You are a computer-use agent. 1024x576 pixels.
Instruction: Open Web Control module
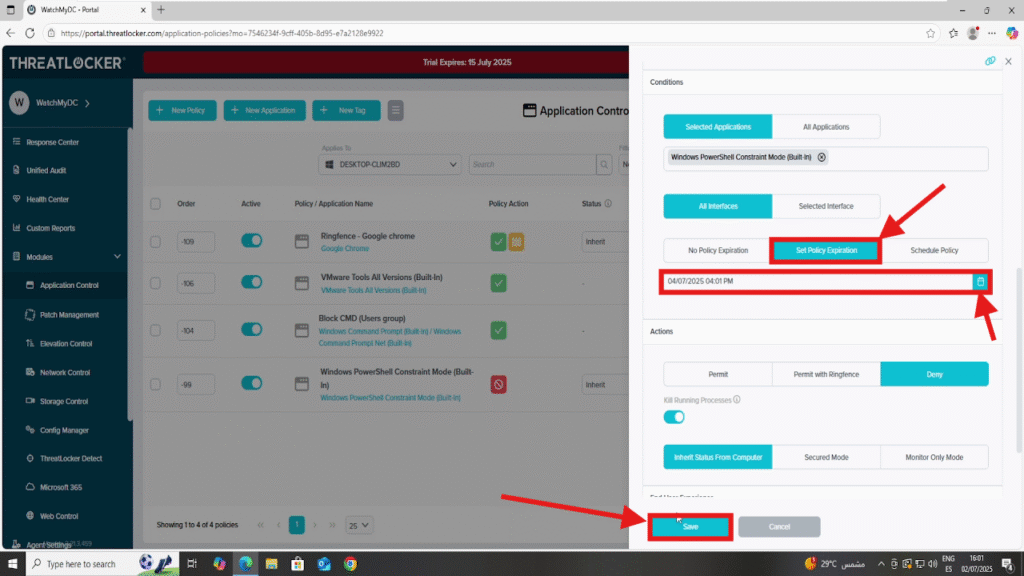click(x=59, y=516)
